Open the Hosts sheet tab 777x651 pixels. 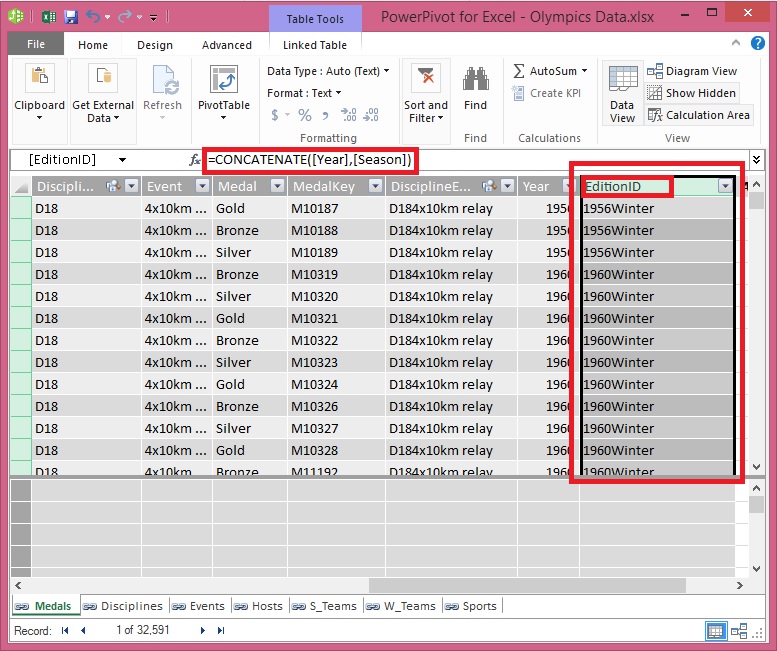pos(258,606)
